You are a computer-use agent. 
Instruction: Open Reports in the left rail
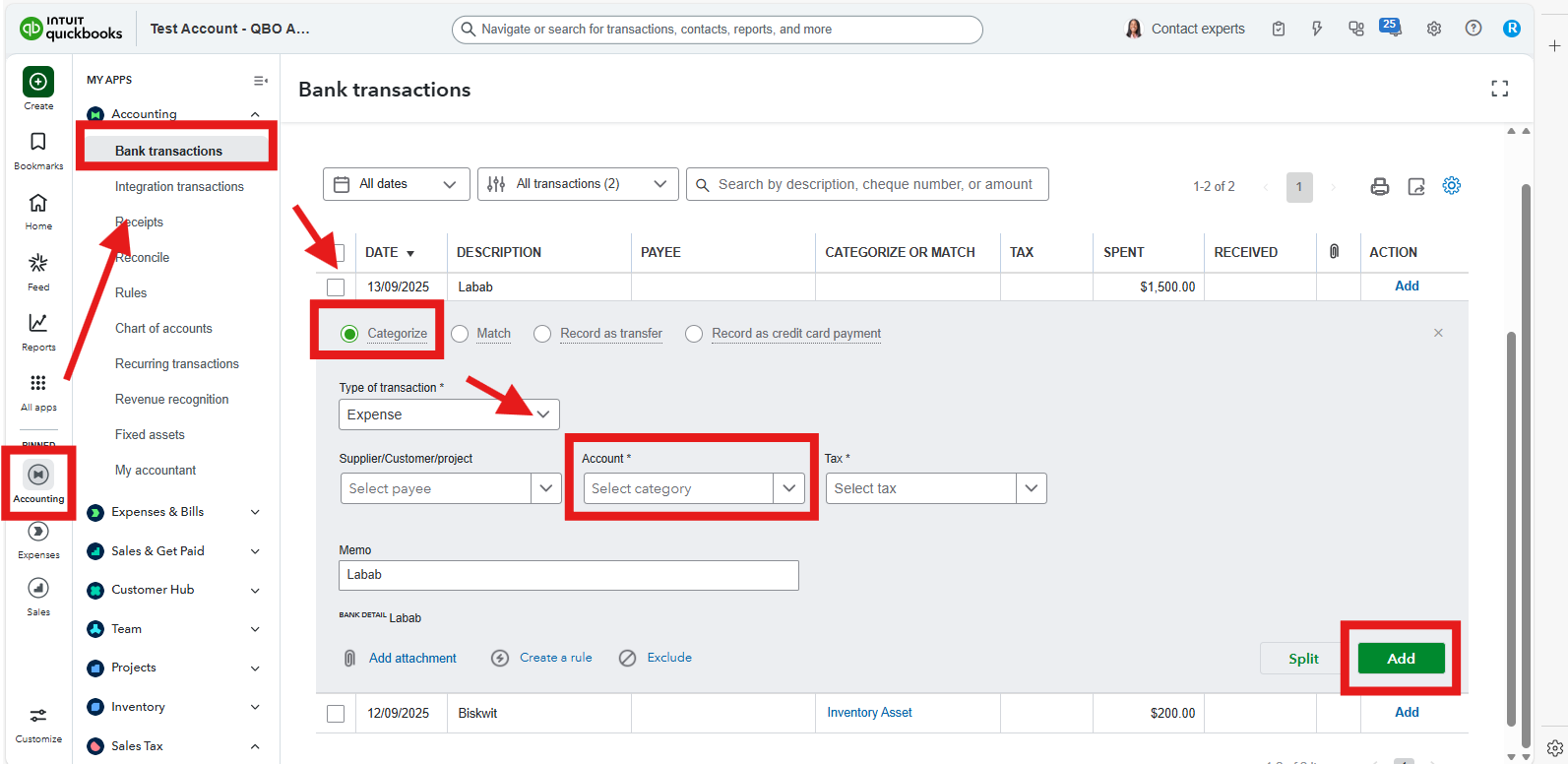pos(38,323)
